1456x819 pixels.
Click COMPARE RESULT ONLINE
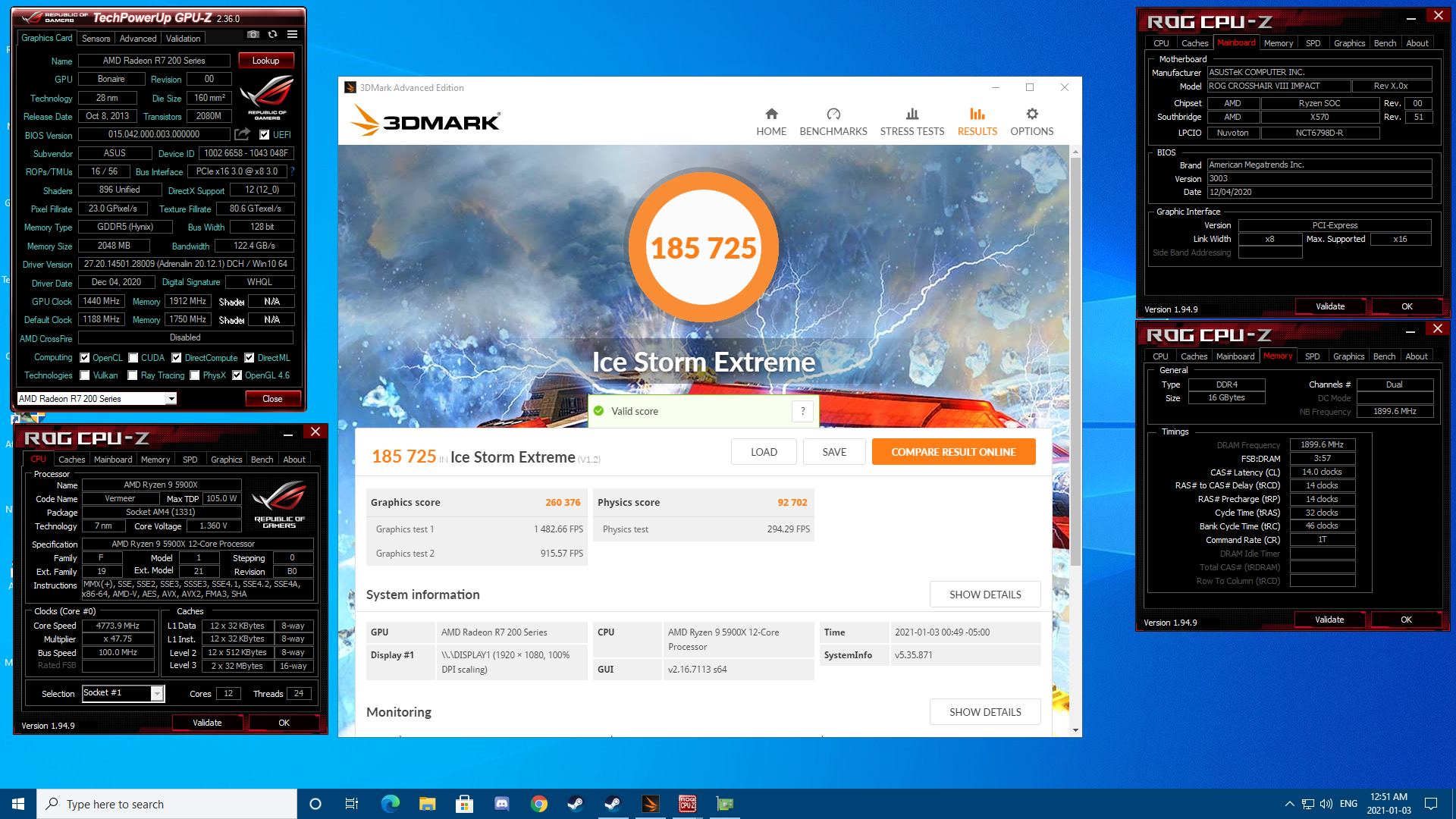(x=953, y=452)
